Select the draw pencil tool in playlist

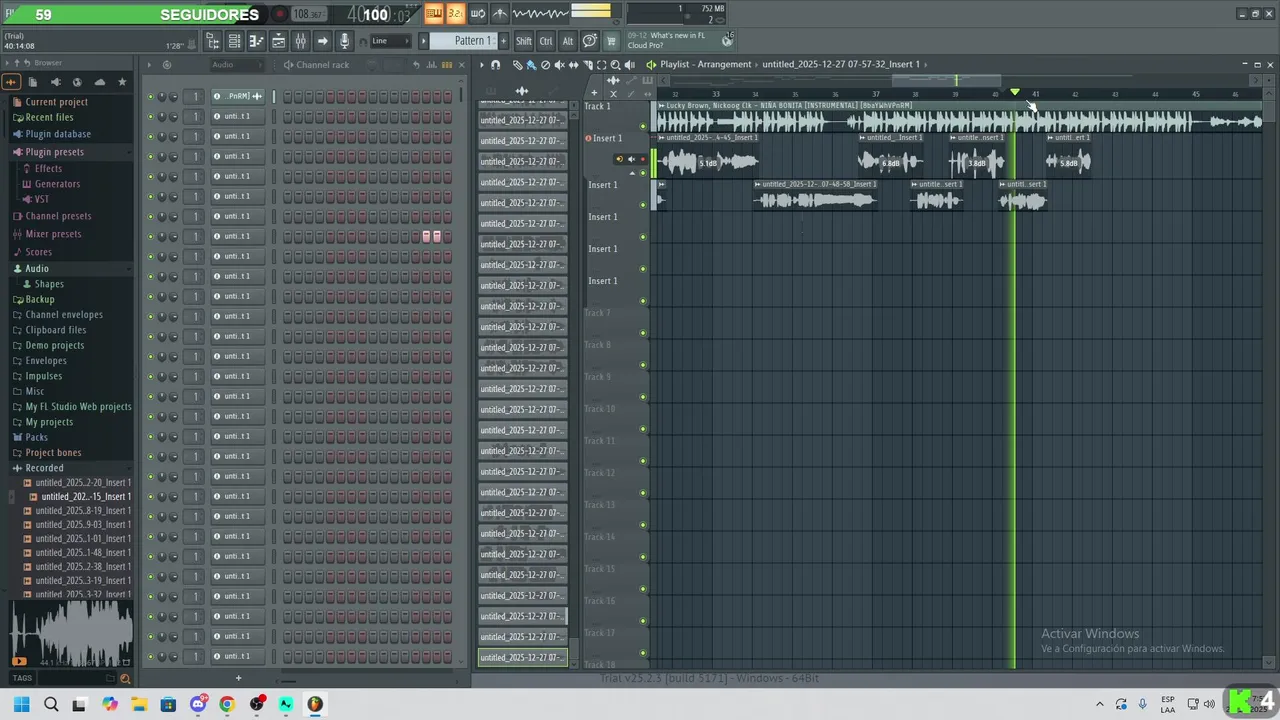point(517,64)
